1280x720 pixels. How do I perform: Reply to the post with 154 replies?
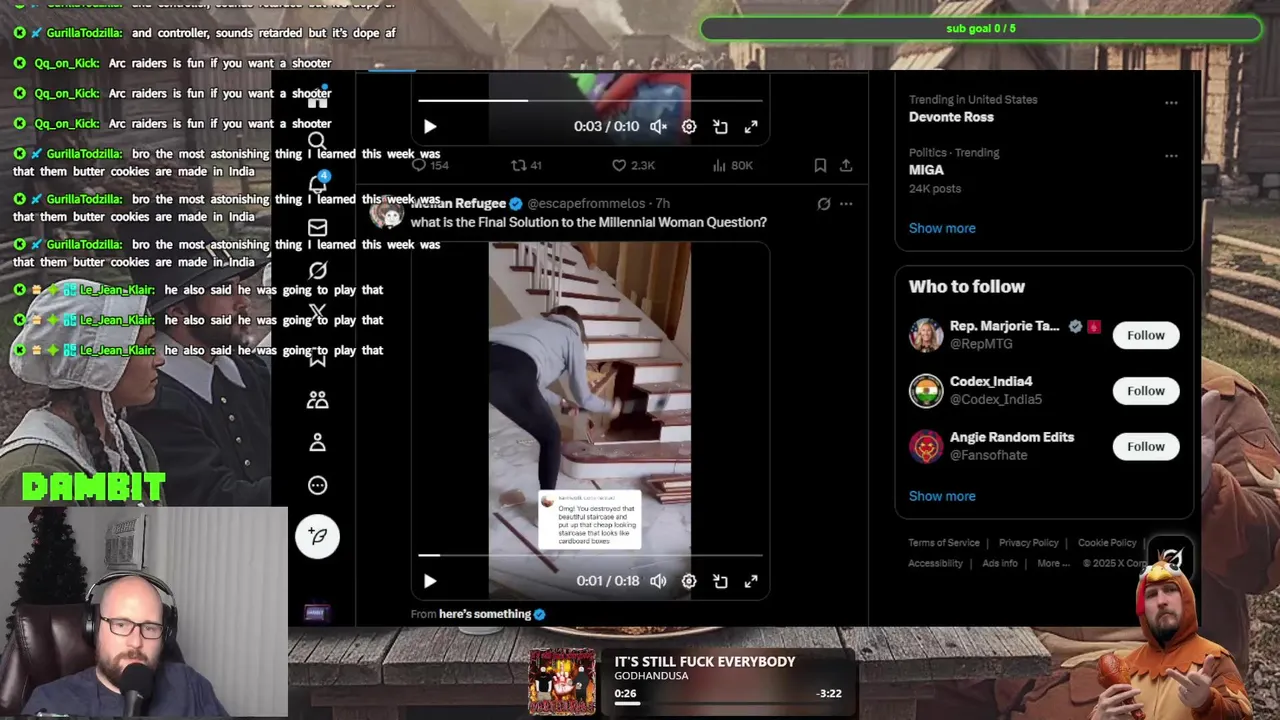point(430,165)
